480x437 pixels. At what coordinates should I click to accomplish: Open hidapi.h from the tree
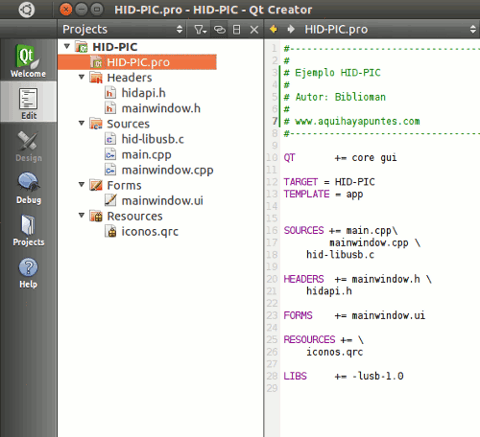pos(143,93)
